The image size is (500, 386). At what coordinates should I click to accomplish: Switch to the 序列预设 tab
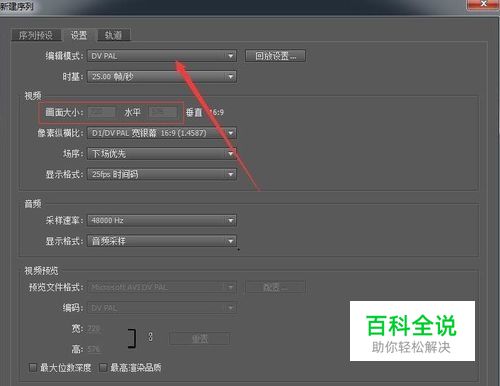[x=36, y=35]
